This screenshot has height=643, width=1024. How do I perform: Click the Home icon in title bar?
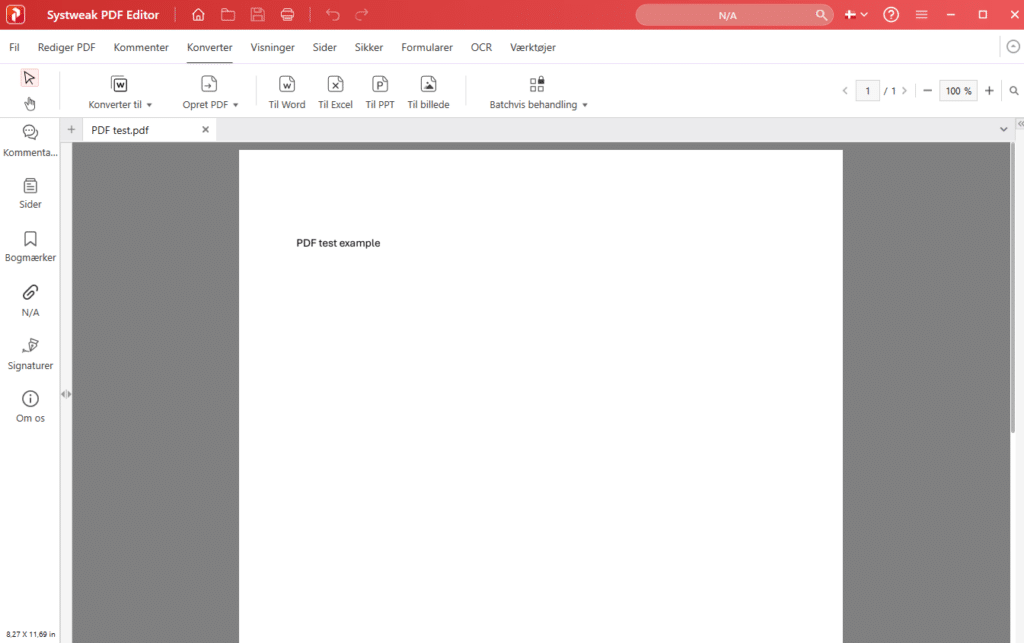[x=198, y=14]
